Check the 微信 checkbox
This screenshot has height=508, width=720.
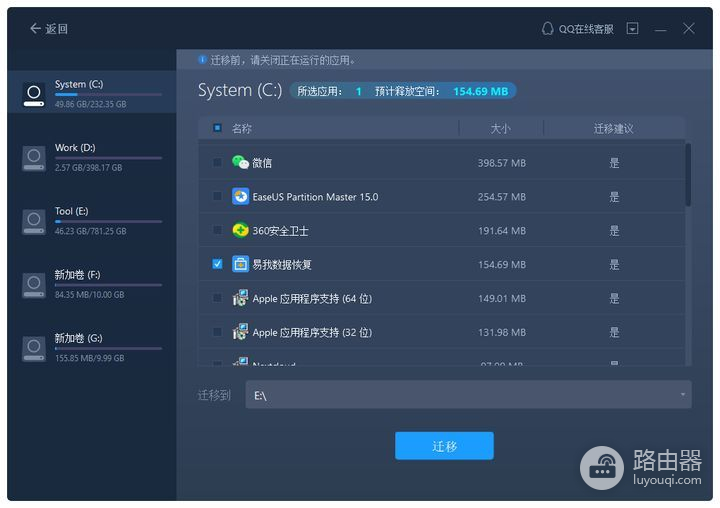click(x=217, y=162)
